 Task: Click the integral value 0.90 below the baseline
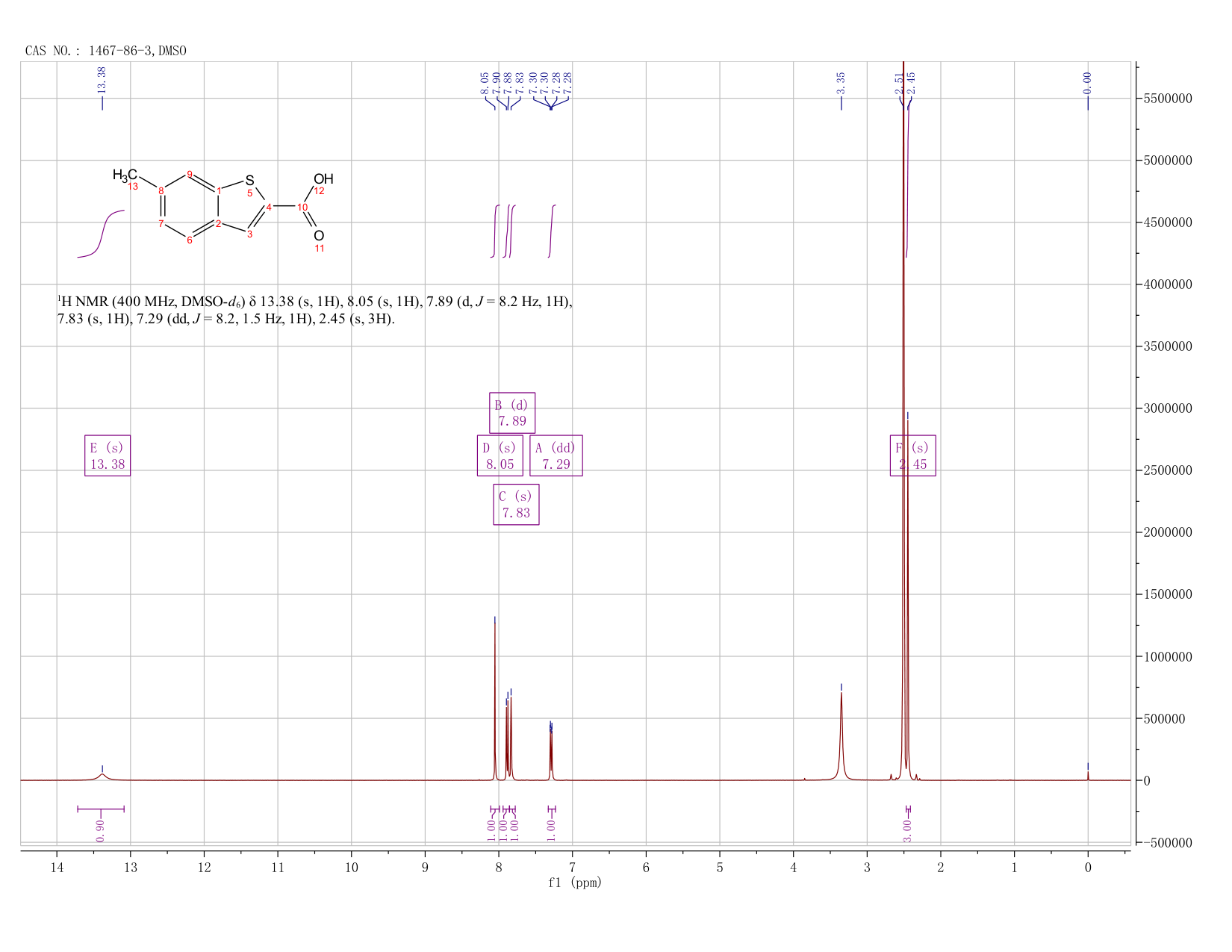[101, 830]
